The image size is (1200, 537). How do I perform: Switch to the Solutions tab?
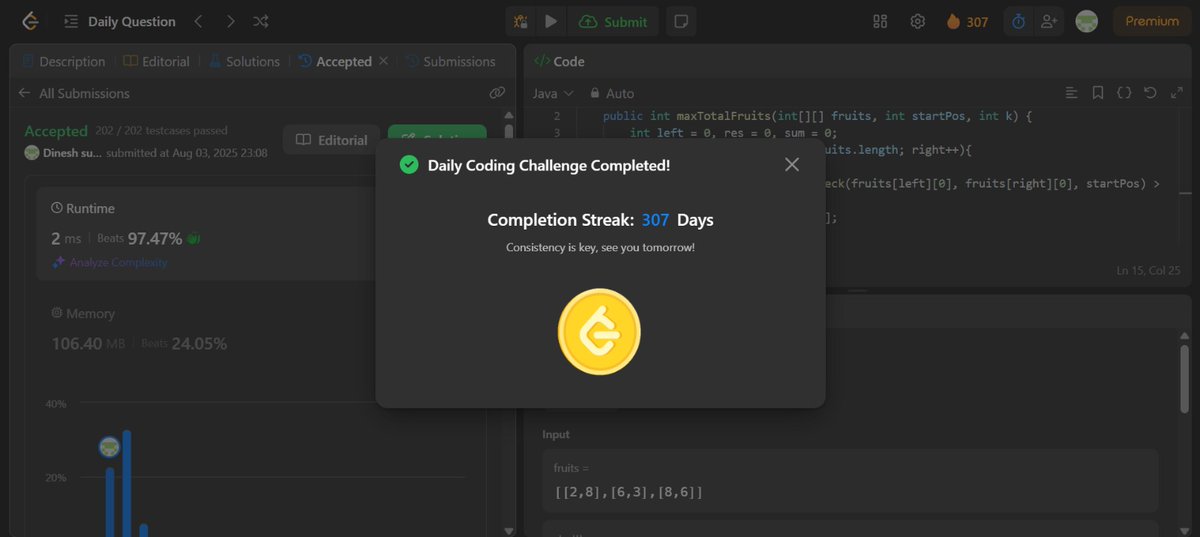(244, 61)
